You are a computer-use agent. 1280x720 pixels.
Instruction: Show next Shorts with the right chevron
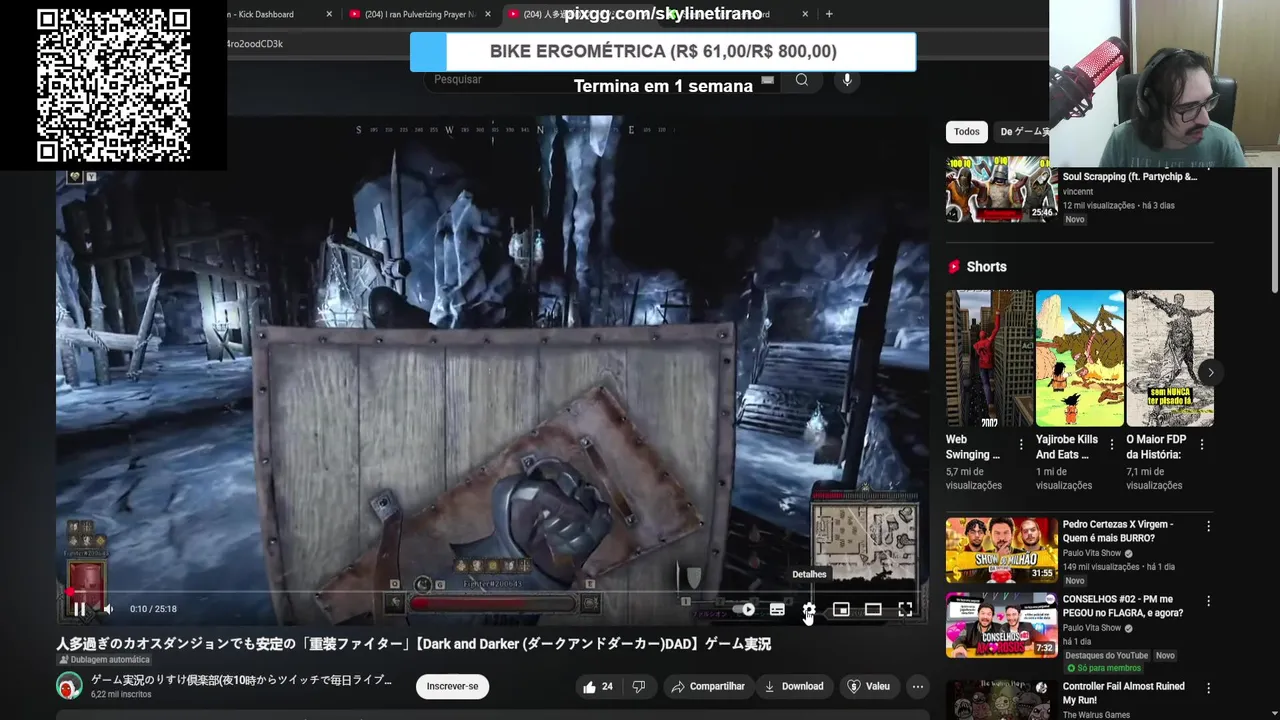(x=1210, y=373)
